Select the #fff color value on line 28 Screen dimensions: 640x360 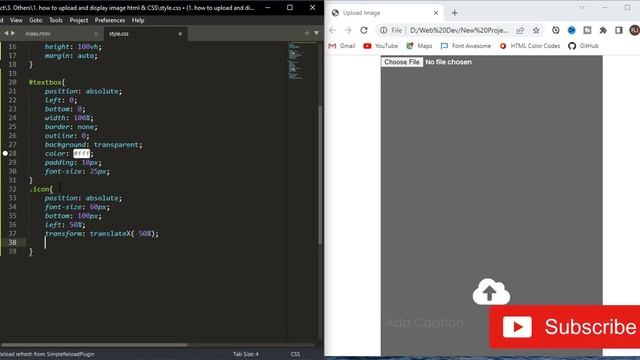click(x=82, y=153)
